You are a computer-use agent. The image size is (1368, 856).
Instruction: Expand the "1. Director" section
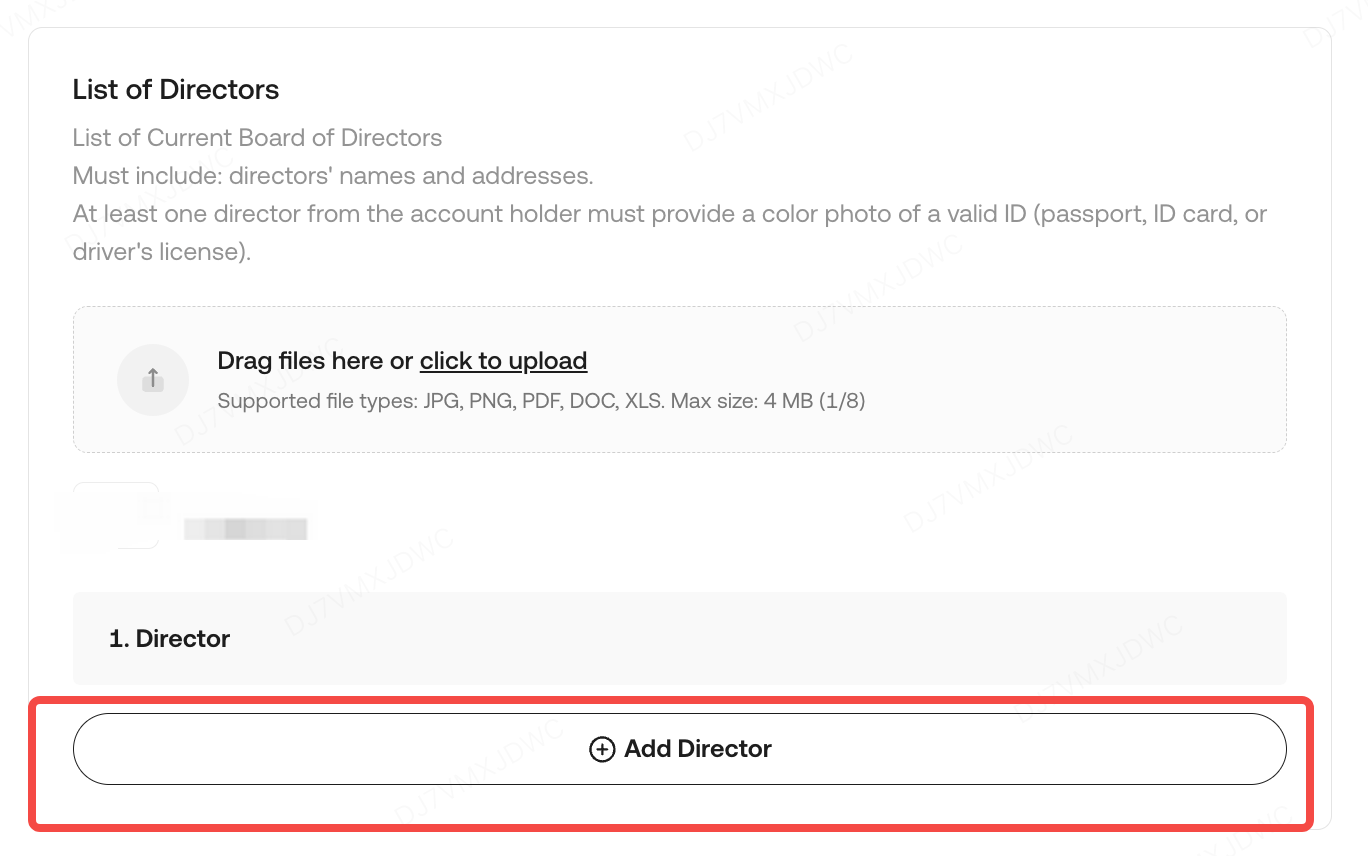170,639
